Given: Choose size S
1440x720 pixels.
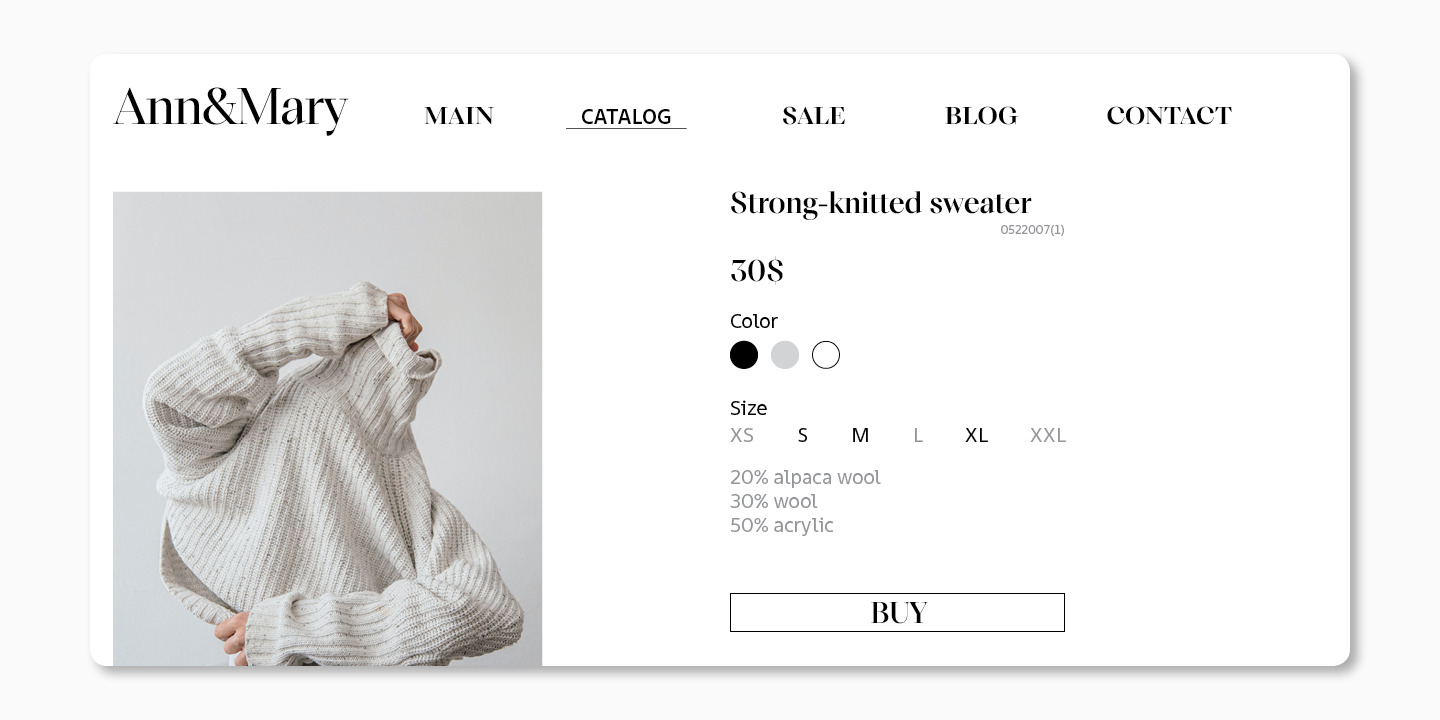Looking at the screenshot, I should tap(802, 435).
